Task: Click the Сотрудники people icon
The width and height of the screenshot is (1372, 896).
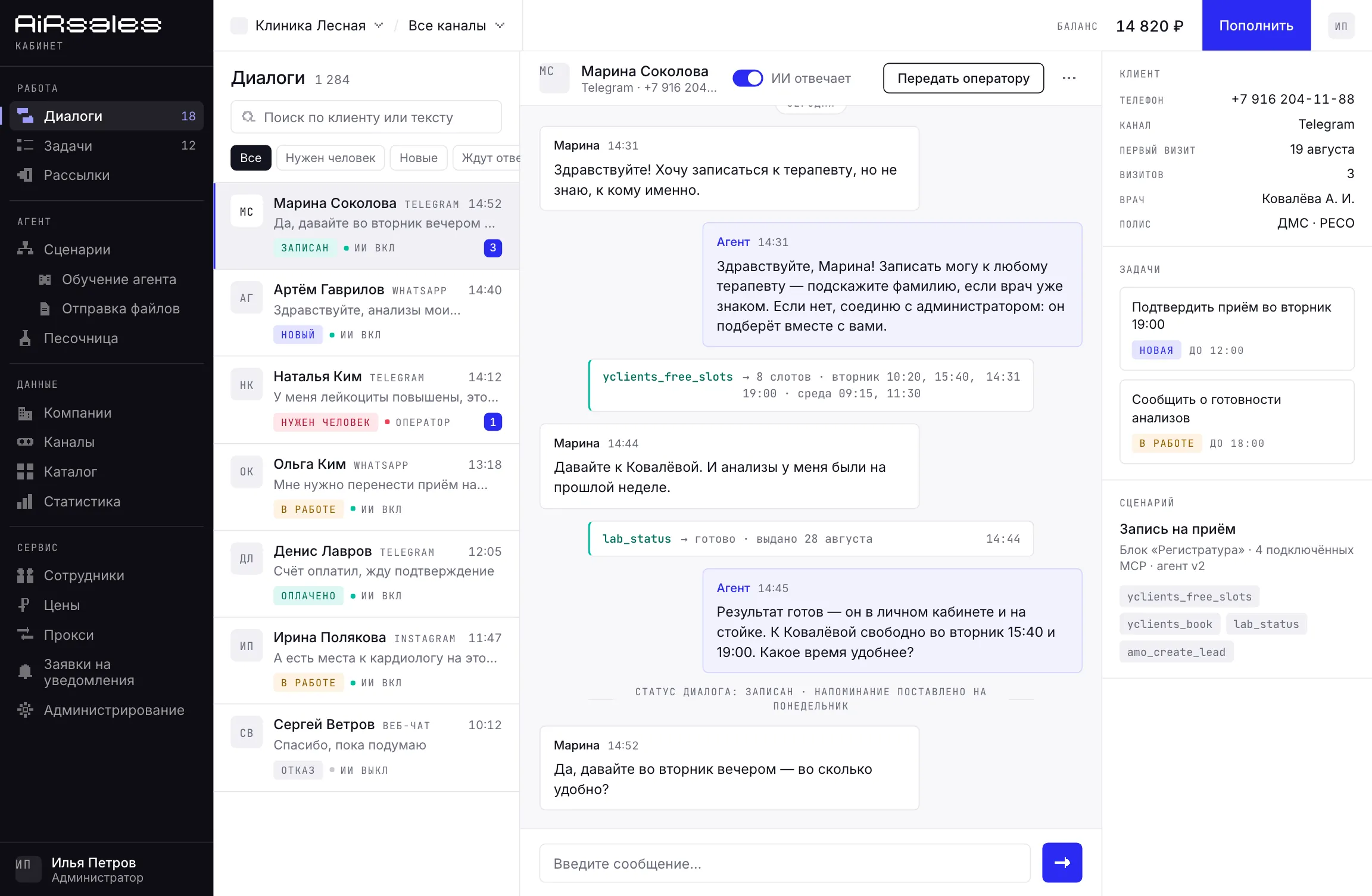Action: [25, 575]
